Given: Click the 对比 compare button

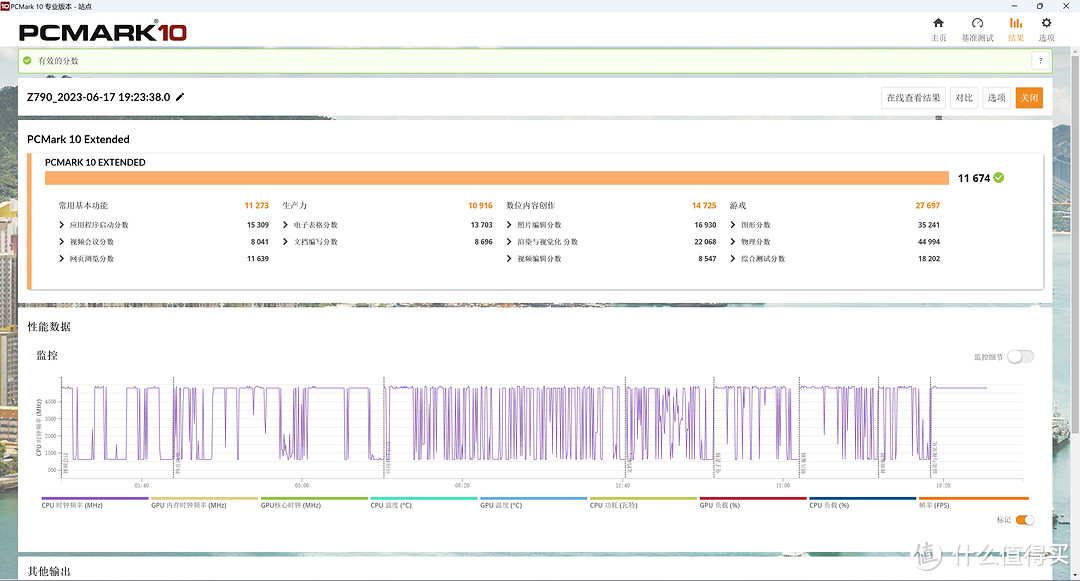Looking at the screenshot, I should pyautogui.click(x=964, y=98).
